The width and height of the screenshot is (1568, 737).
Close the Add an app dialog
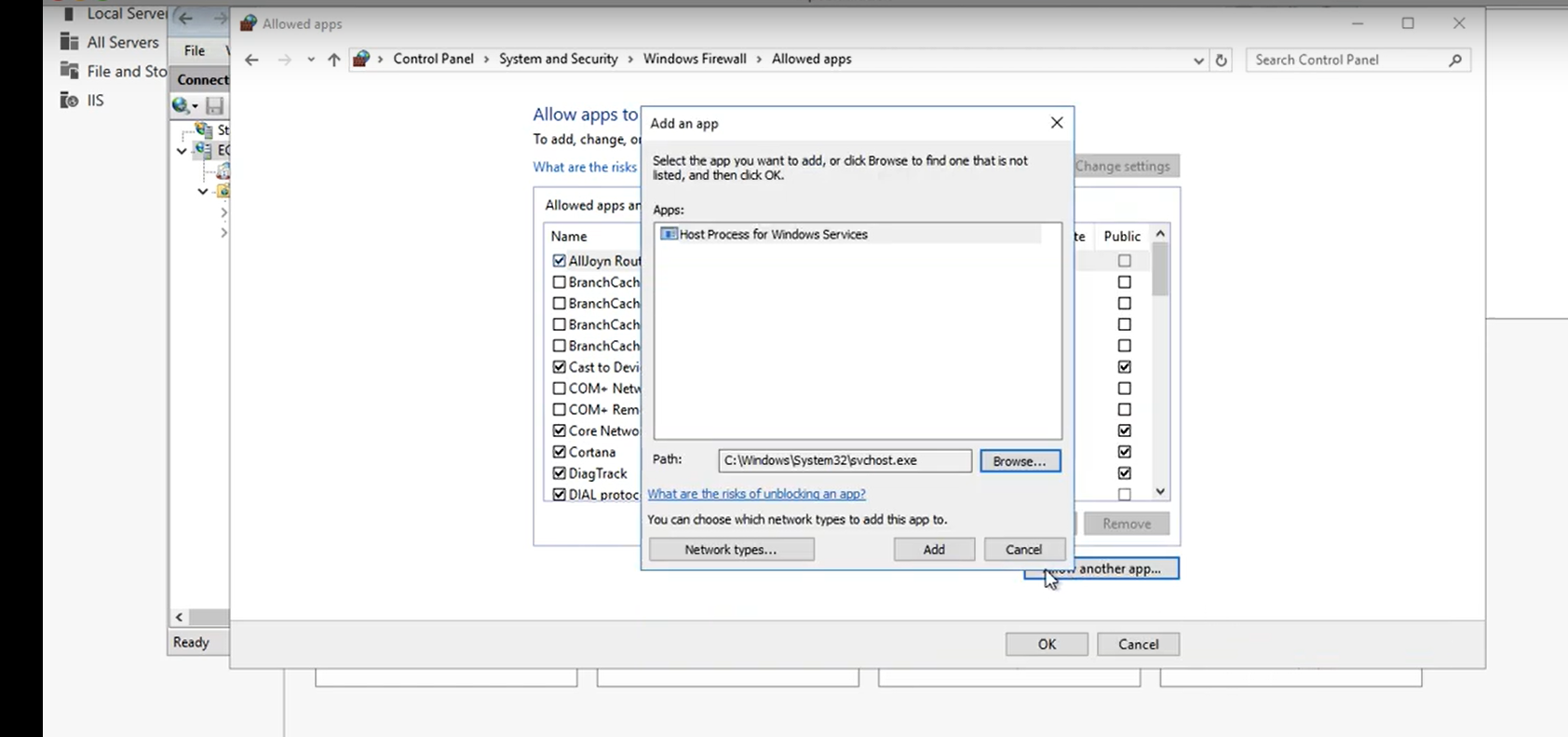[x=1057, y=123]
